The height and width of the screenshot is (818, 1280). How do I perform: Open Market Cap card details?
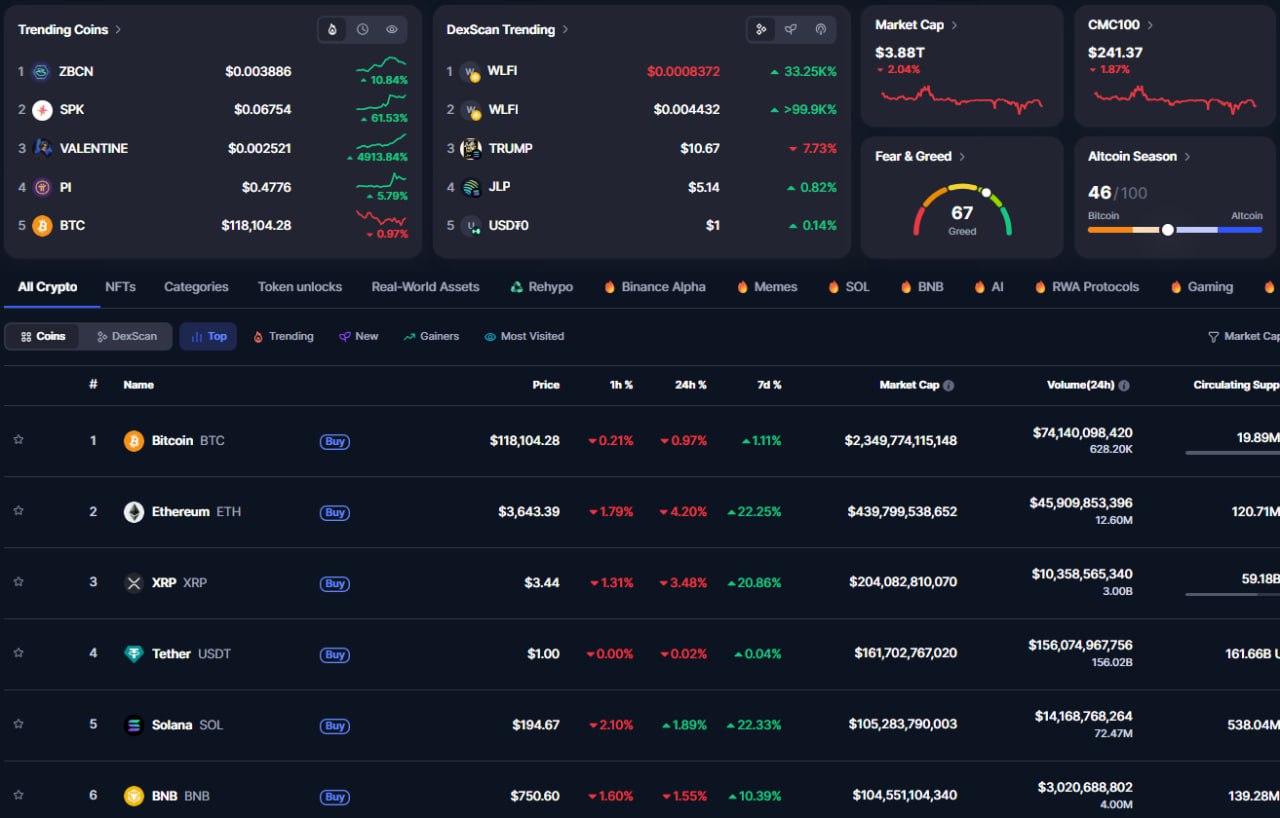pyautogui.click(x=916, y=25)
